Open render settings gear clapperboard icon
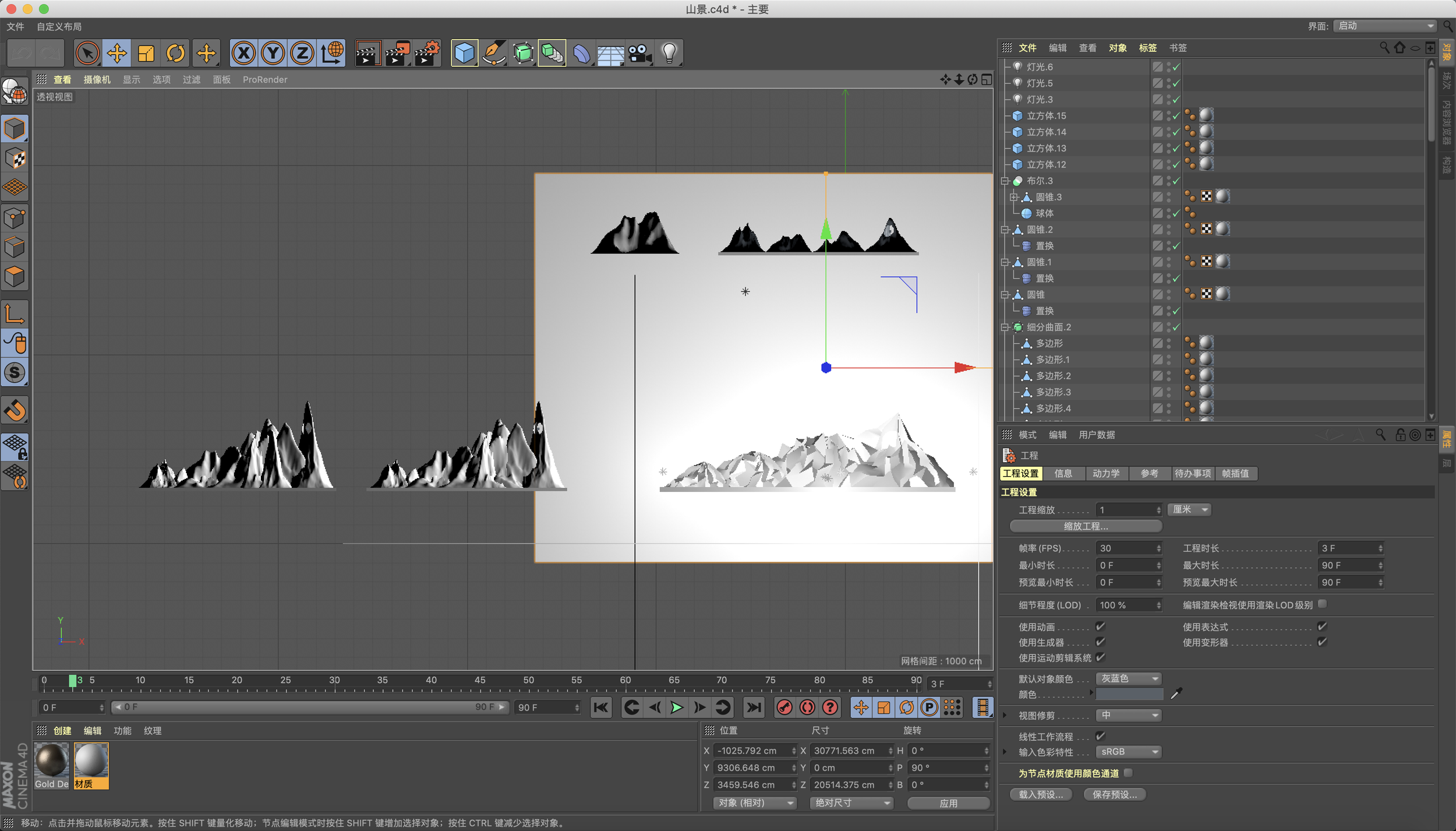Screen dimensions: 1456x831 [x=427, y=54]
